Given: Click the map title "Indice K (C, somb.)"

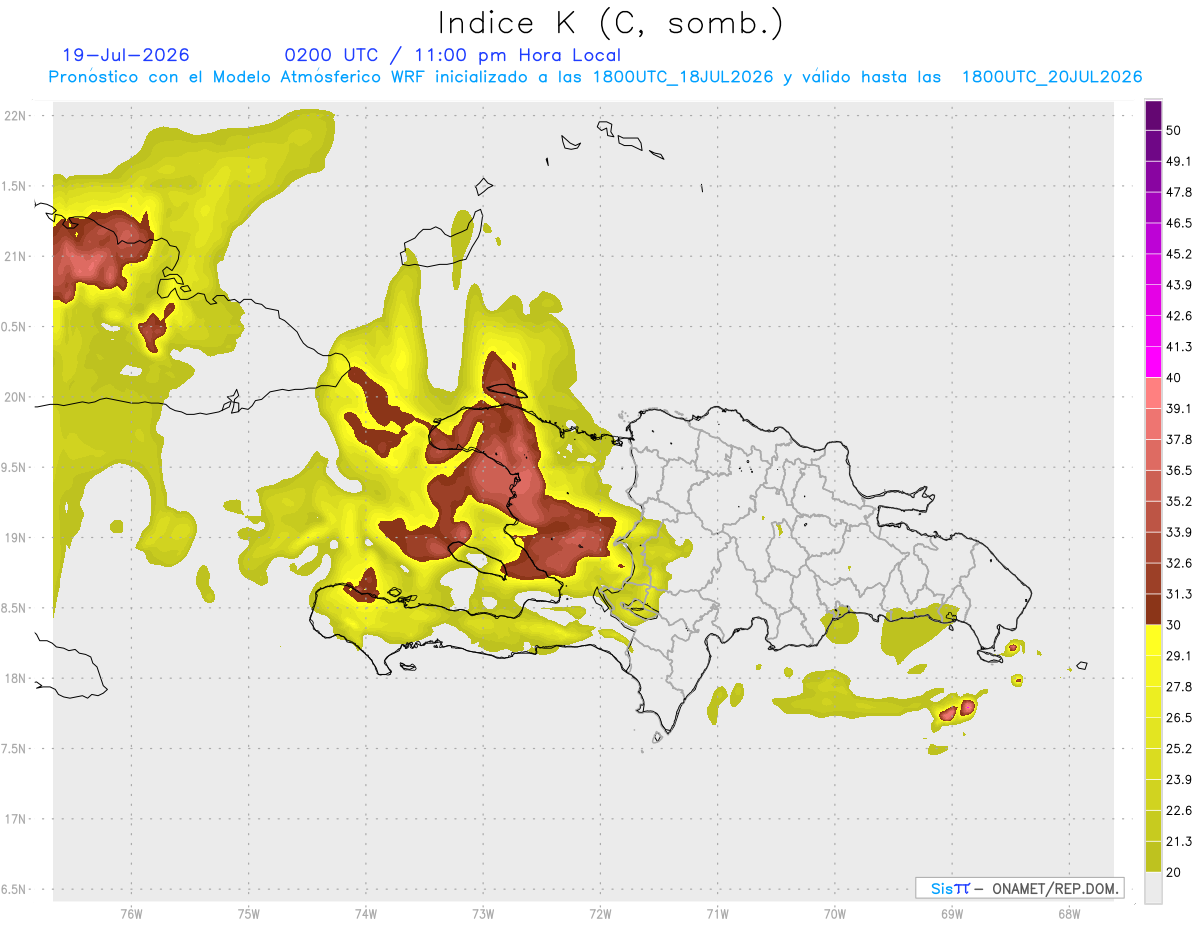Looking at the screenshot, I should click(610, 23).
